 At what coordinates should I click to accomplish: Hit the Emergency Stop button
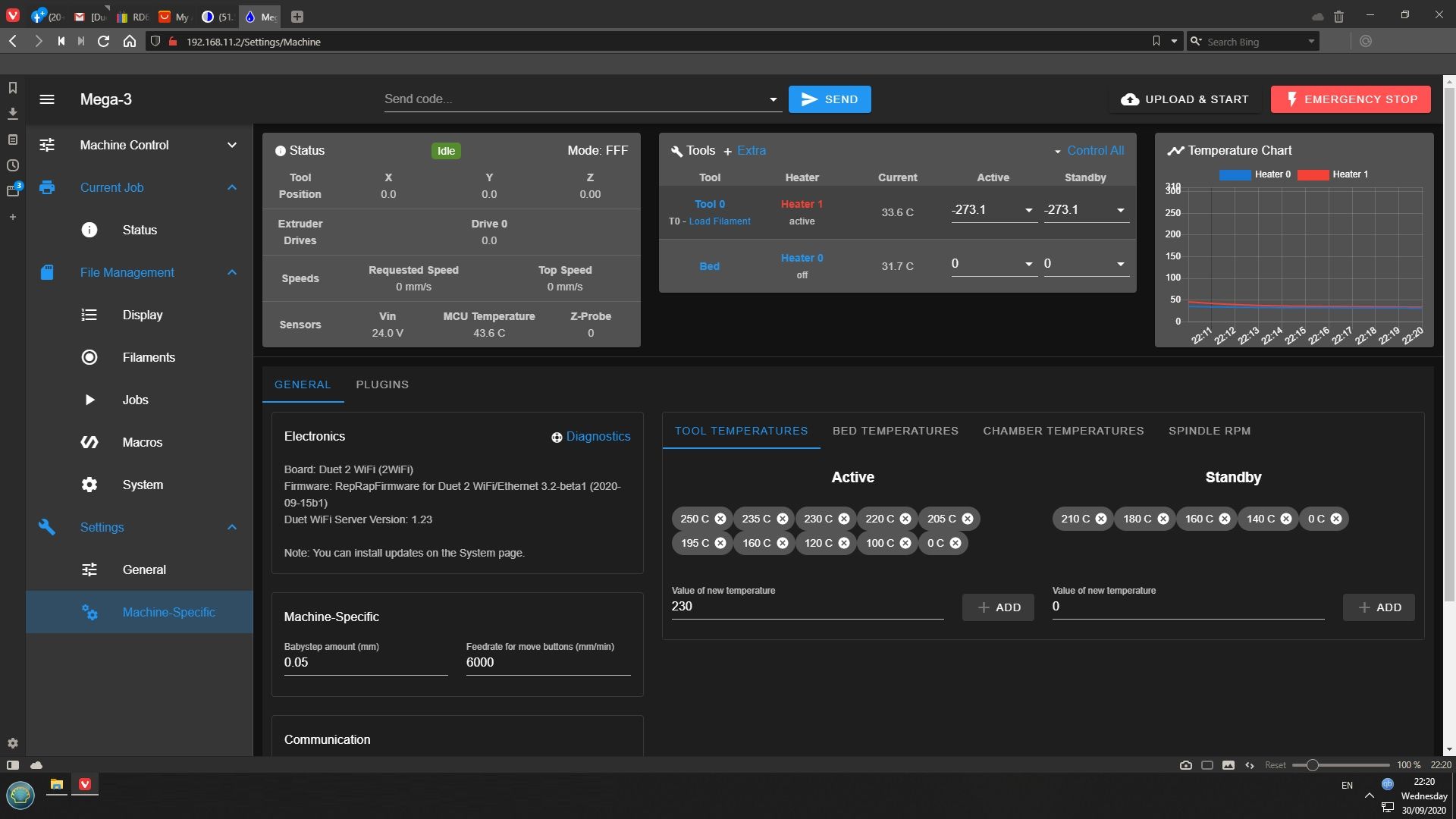coord(1351,99)
